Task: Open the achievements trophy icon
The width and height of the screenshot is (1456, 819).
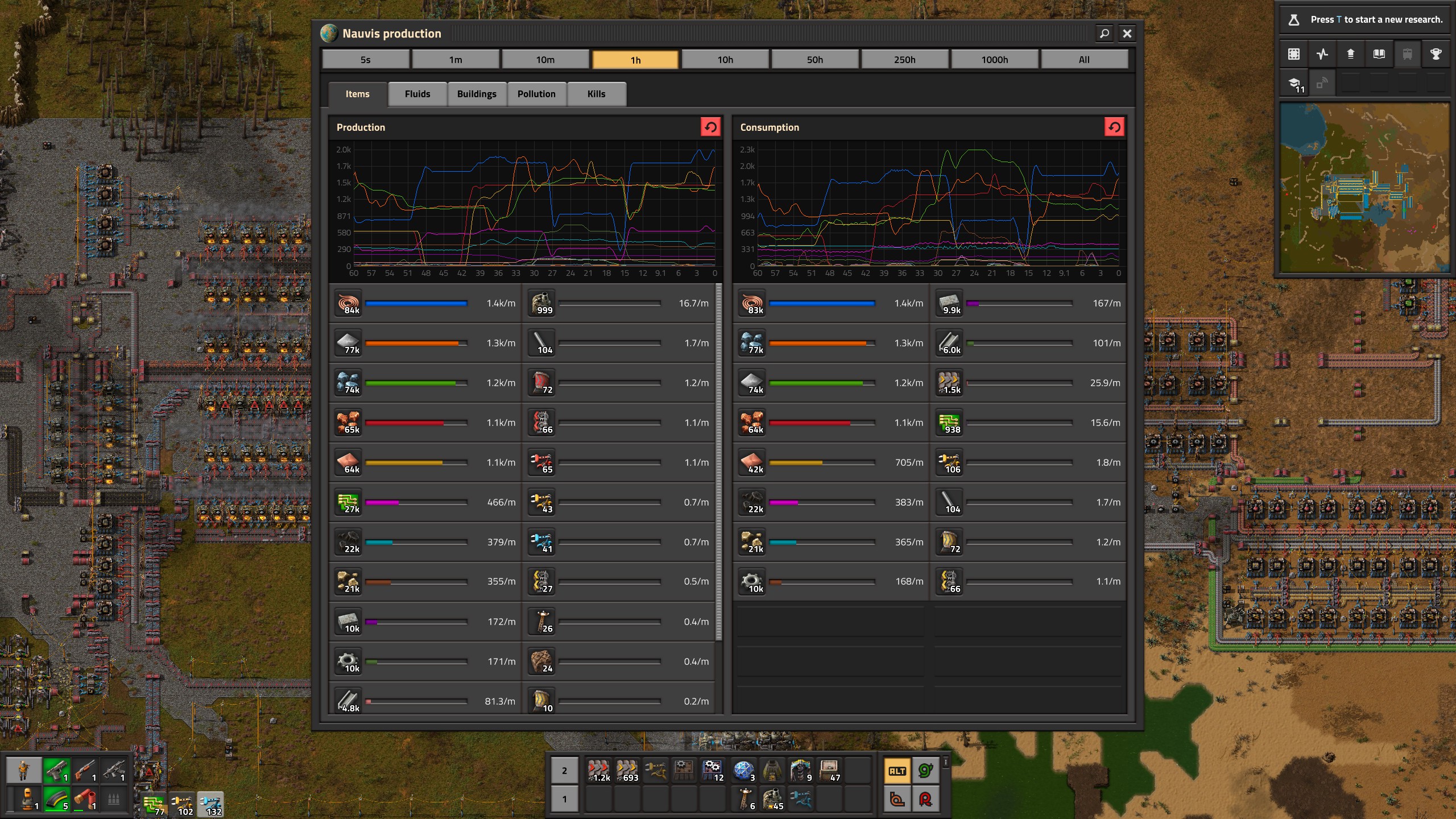Action: coord(1436,54)
